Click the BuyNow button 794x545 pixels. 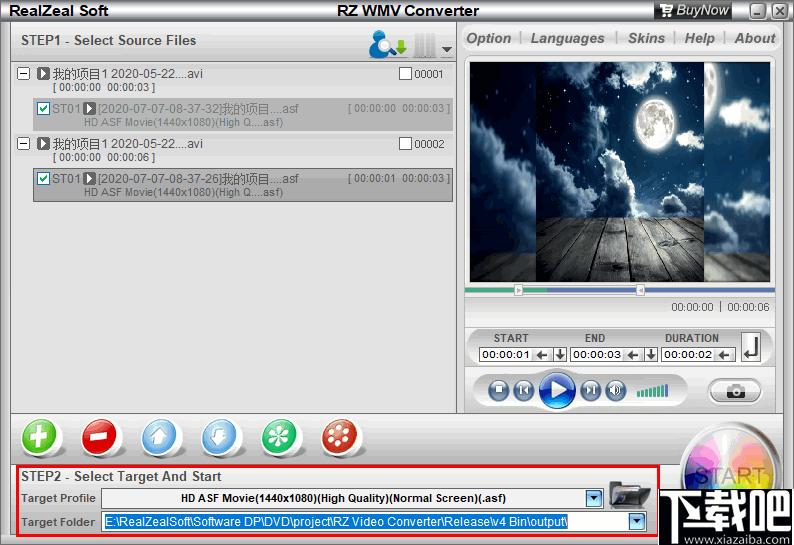coord(694,10)
